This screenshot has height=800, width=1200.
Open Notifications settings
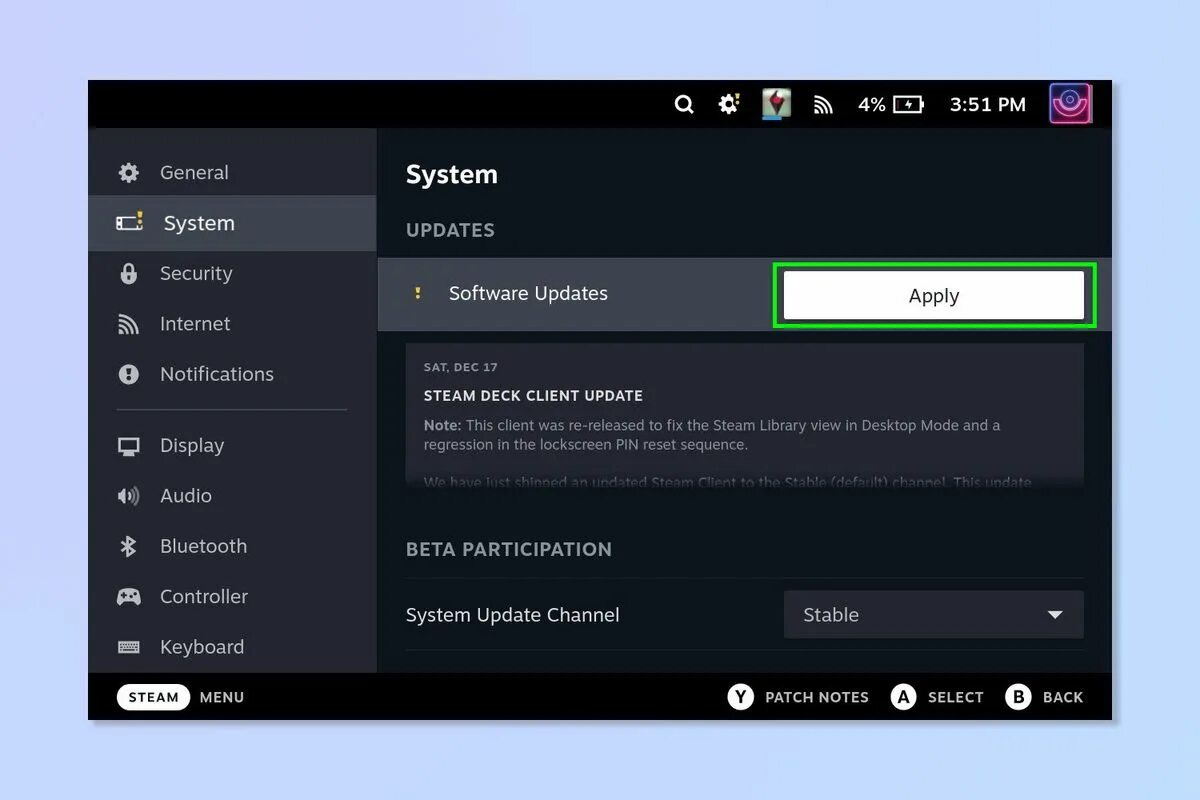click(x=232, y=374)
